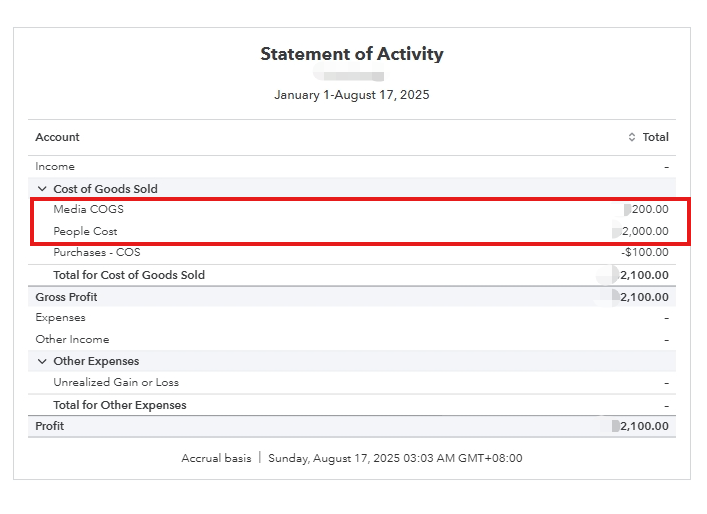
Task: Click the -$100.00 Purchases amount
Action: coord(645,252)
